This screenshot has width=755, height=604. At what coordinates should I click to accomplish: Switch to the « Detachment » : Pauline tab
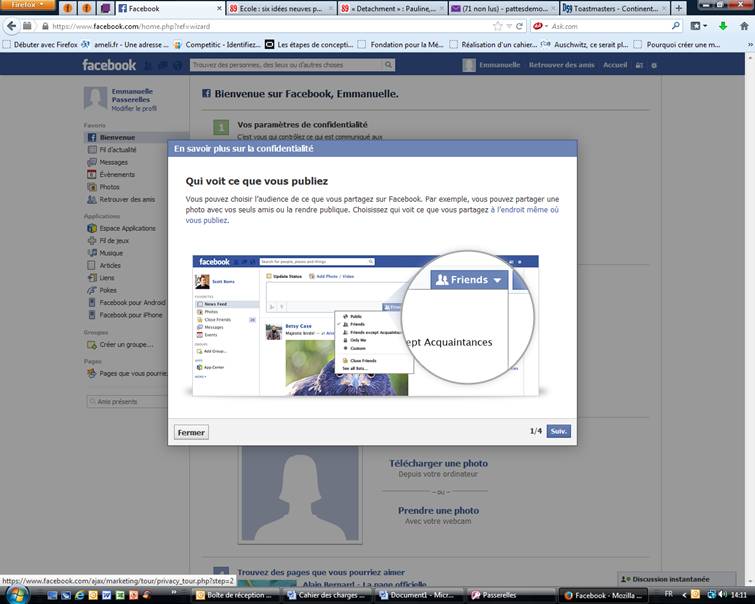click(392, 8)
